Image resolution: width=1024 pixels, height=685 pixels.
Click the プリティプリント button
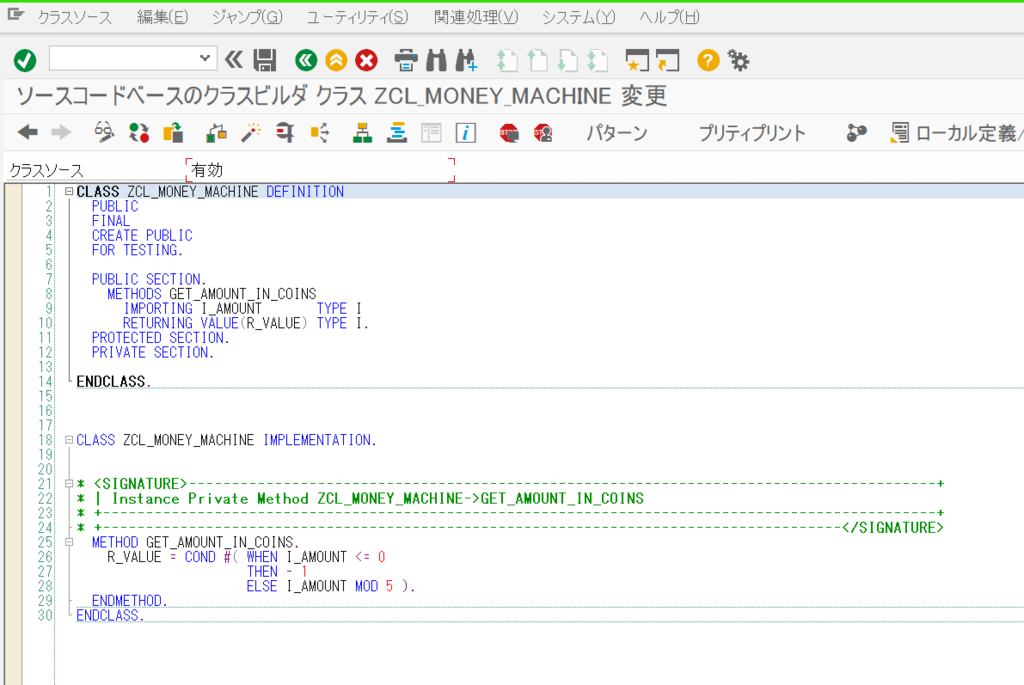tap(752, 133)
